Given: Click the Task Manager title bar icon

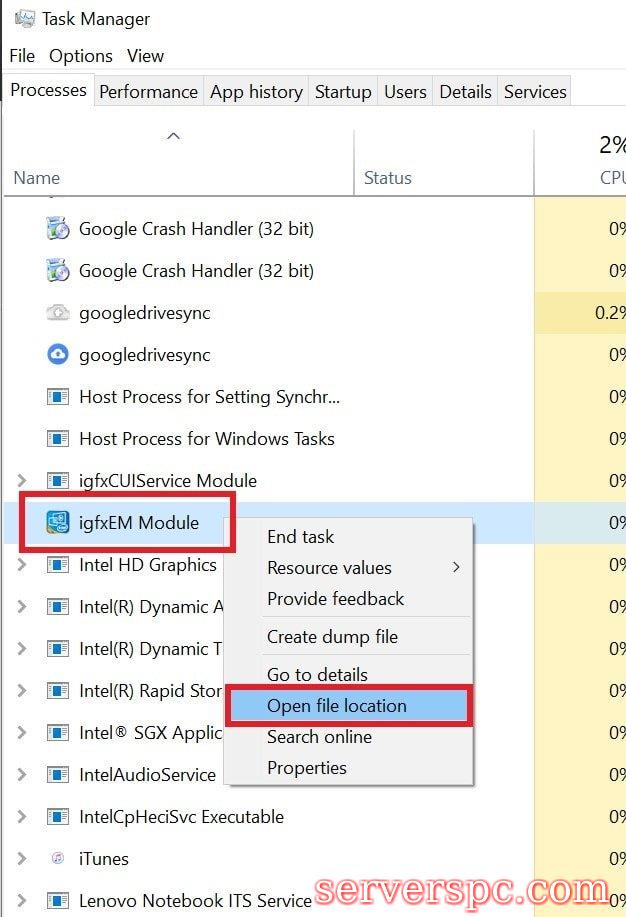Looking at the screenshot, I should [x=25, y=19].
